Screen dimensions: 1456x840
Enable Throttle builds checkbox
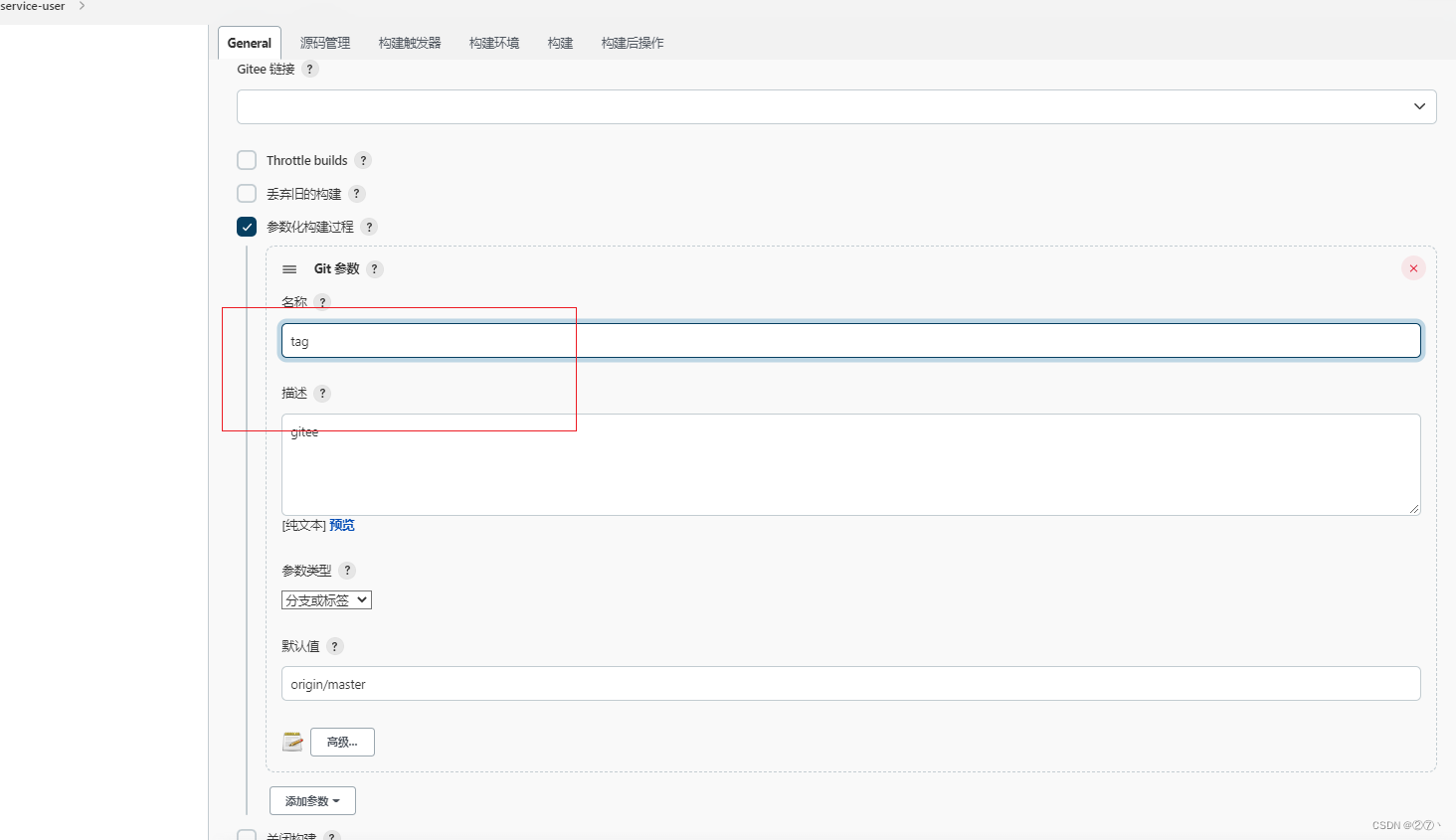247,160
